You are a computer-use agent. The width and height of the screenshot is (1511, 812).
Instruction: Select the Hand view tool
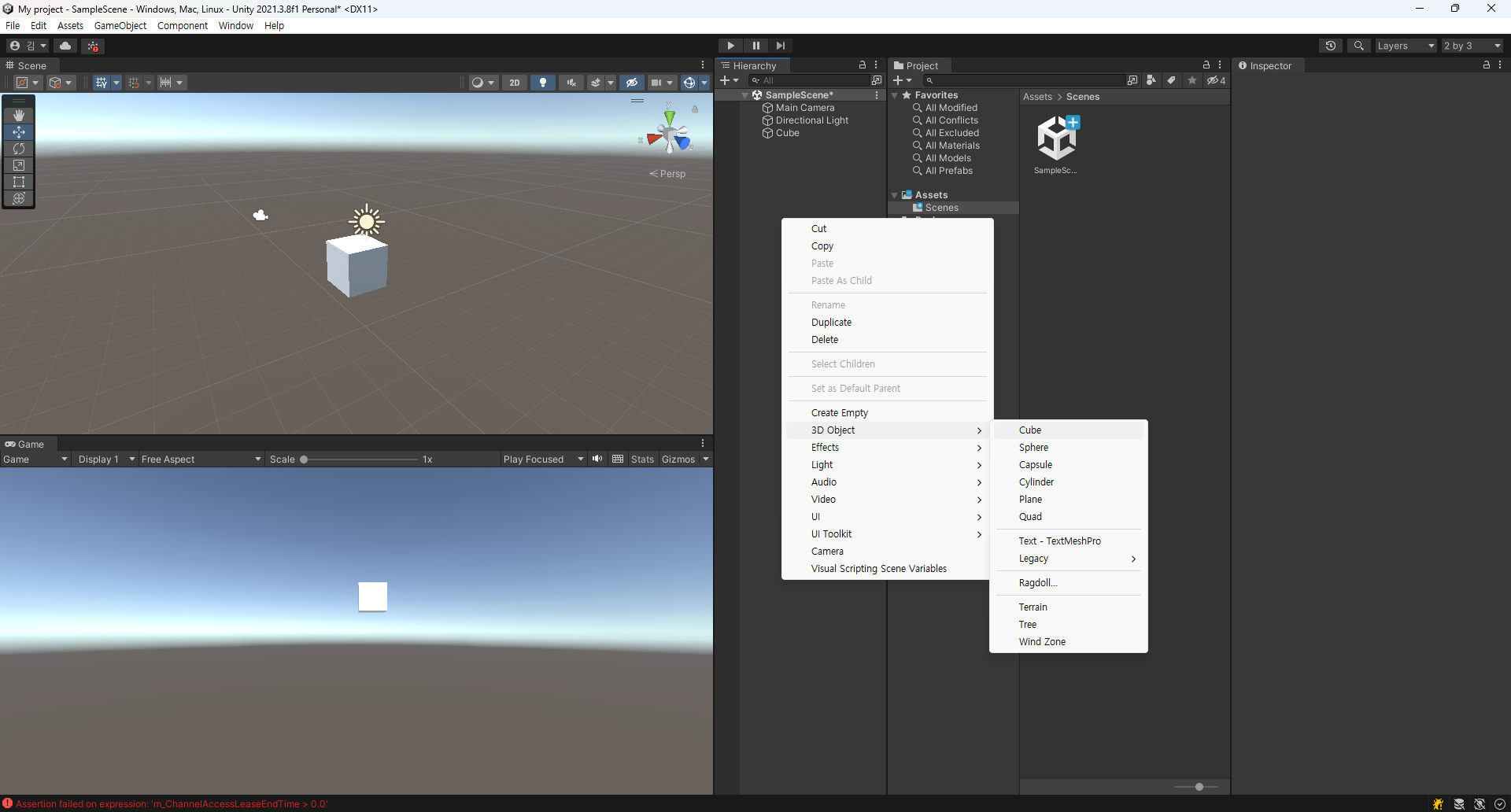(x=19, y=116)
